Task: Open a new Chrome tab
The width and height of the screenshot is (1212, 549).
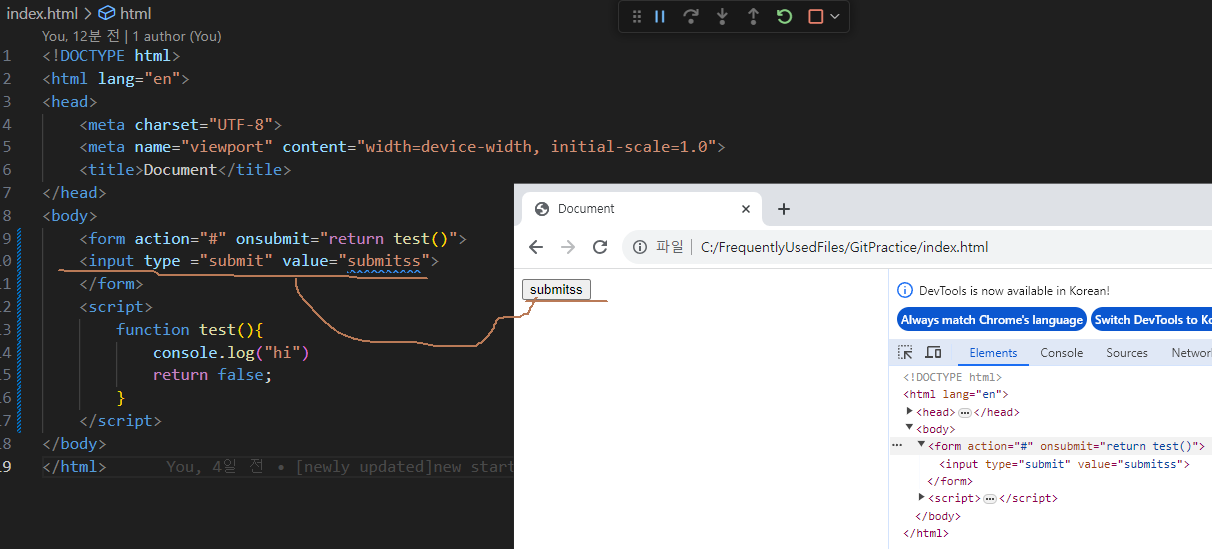Action: pos(784,209)
